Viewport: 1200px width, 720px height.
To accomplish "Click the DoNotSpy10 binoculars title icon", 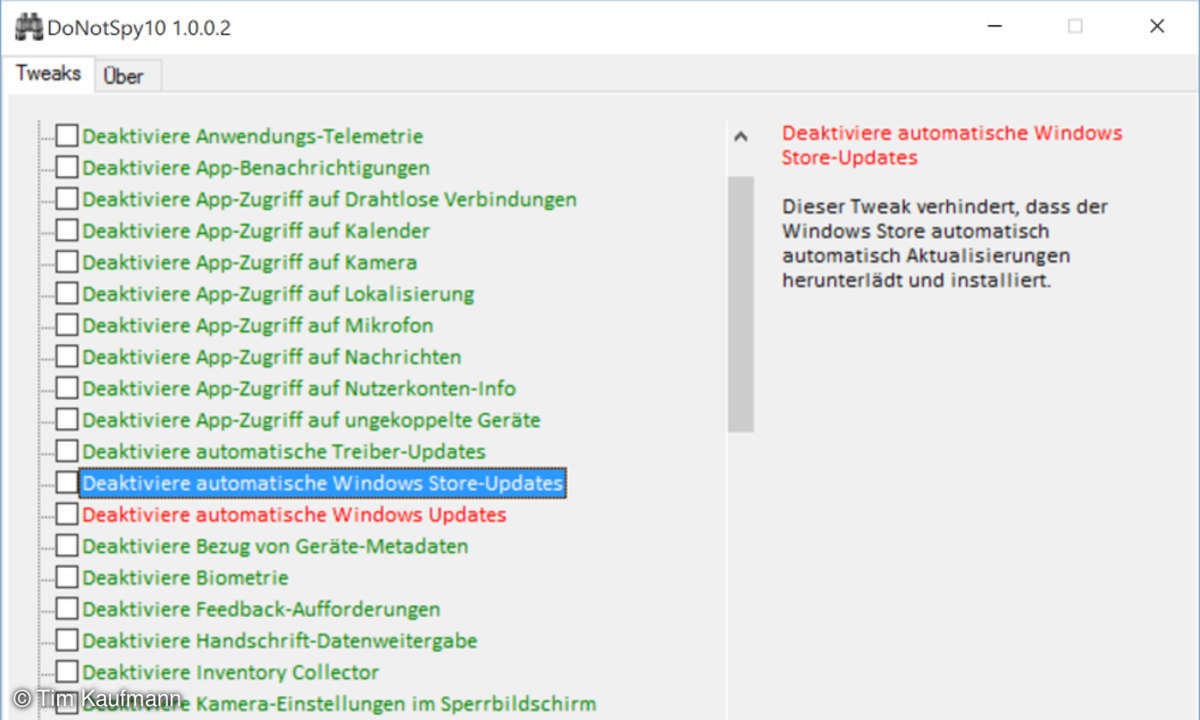I will [x=28, y=27].
